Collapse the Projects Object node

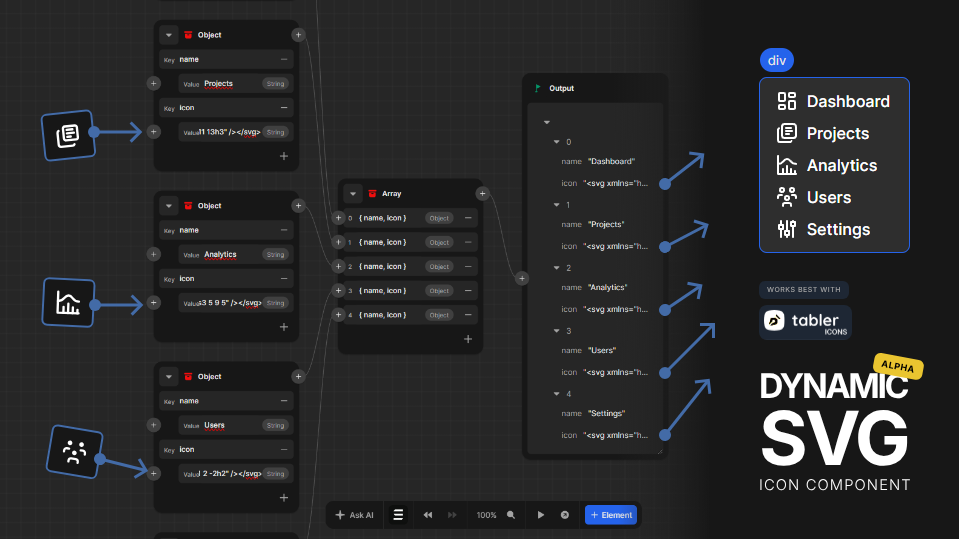coord(169,35)
